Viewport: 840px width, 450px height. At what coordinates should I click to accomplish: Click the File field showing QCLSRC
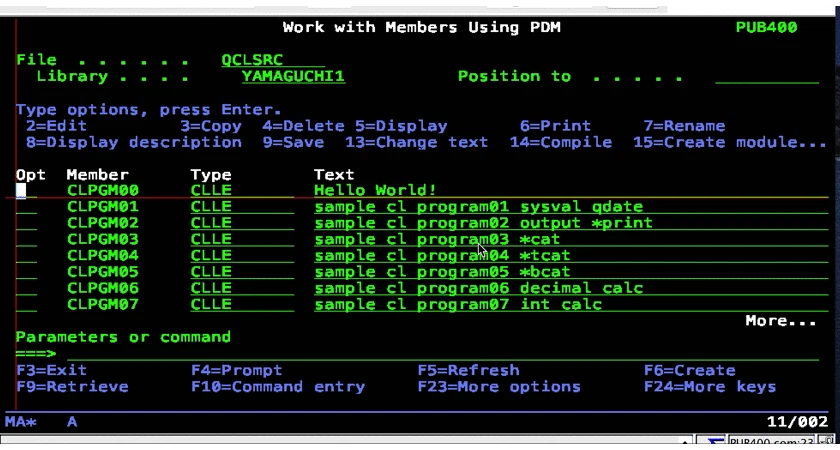[273, 60]
